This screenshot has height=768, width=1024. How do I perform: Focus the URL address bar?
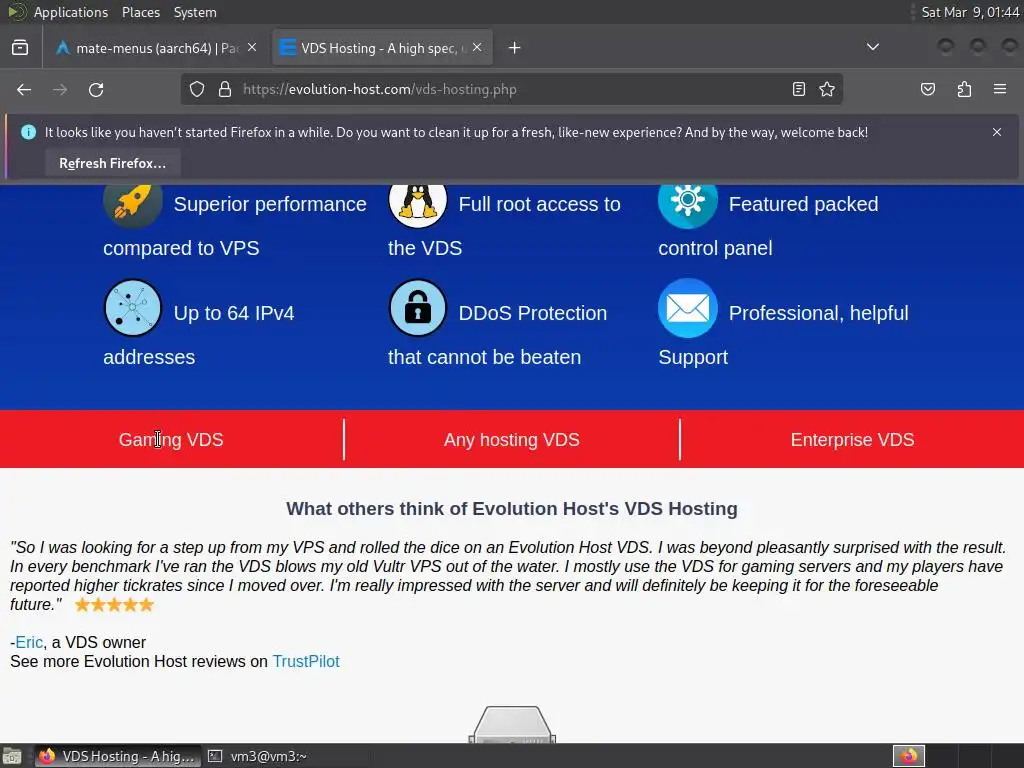pyautogui.click(x=511, y=89)
